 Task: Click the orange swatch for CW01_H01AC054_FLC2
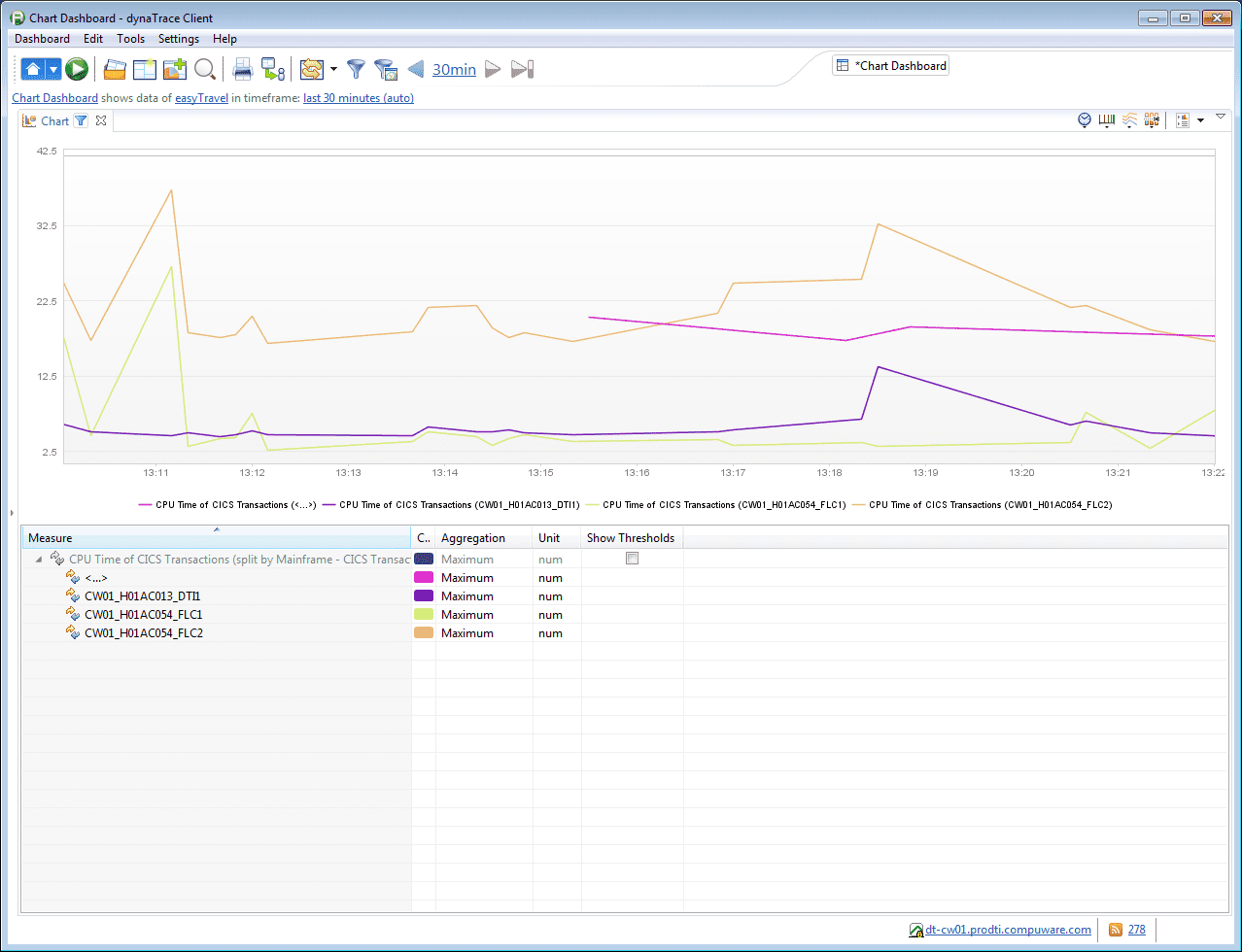424,632
